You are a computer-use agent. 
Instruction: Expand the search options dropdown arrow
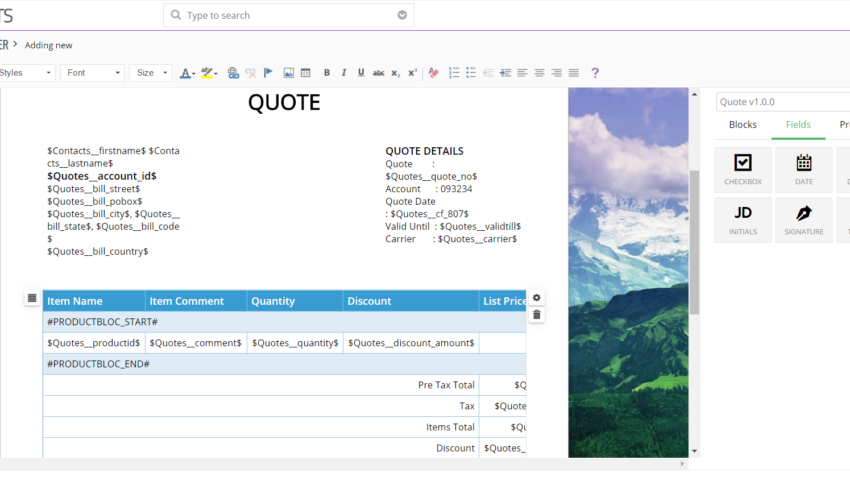pos(402,15)
